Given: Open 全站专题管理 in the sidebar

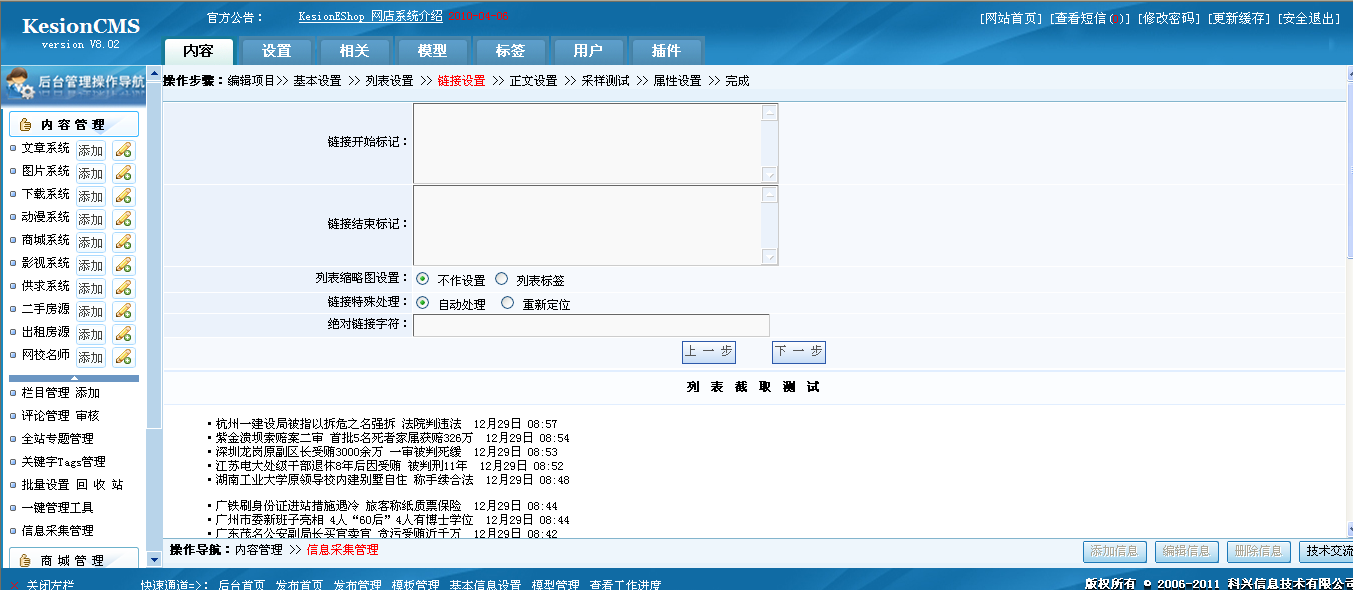Looking at the screenshot, I should click(x=58, y=439).
